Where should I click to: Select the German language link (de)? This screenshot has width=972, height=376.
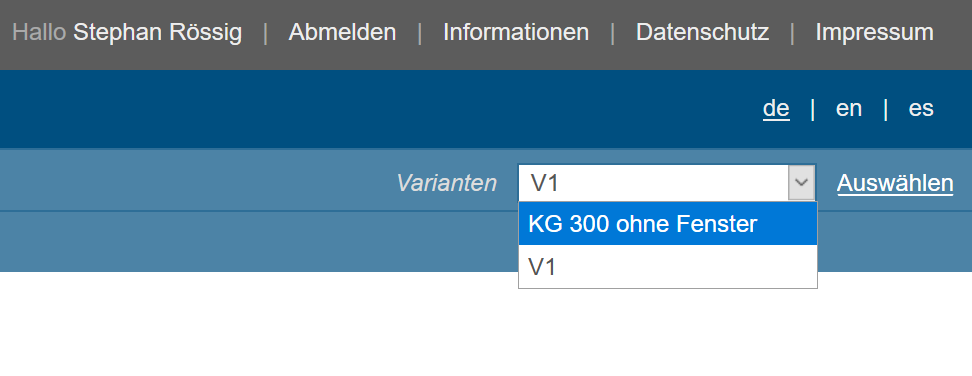point(776,108)
